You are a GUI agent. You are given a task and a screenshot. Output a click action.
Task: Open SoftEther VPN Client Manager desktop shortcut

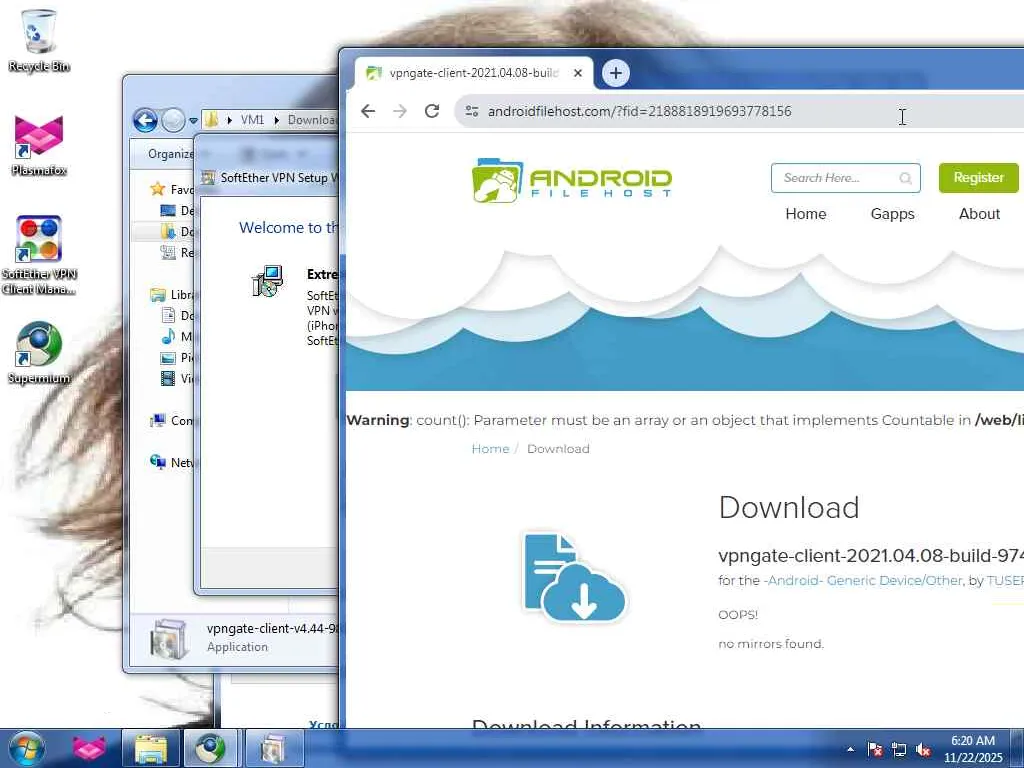coord(39,255)
